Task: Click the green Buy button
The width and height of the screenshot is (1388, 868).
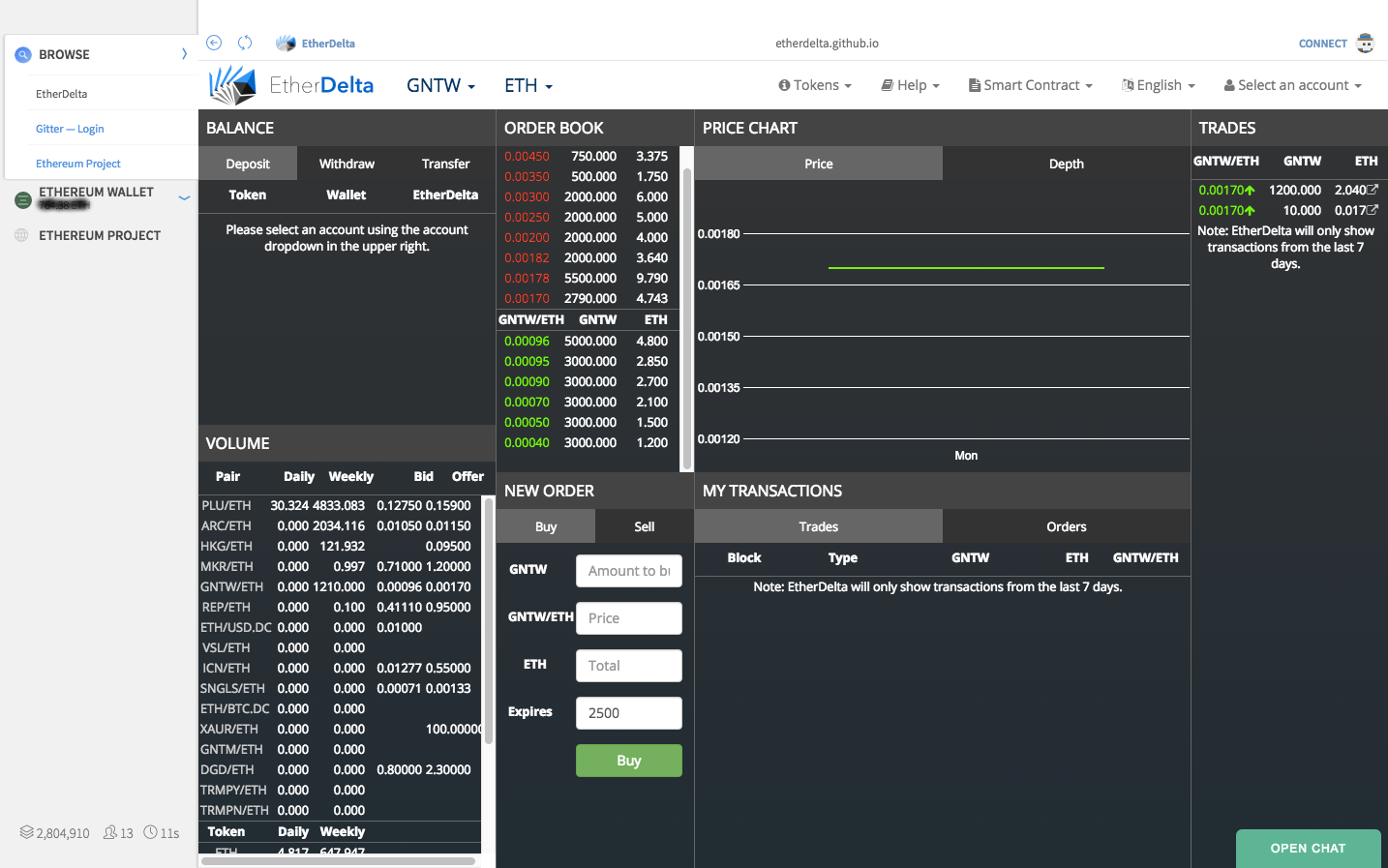Action: pos(629,761)
